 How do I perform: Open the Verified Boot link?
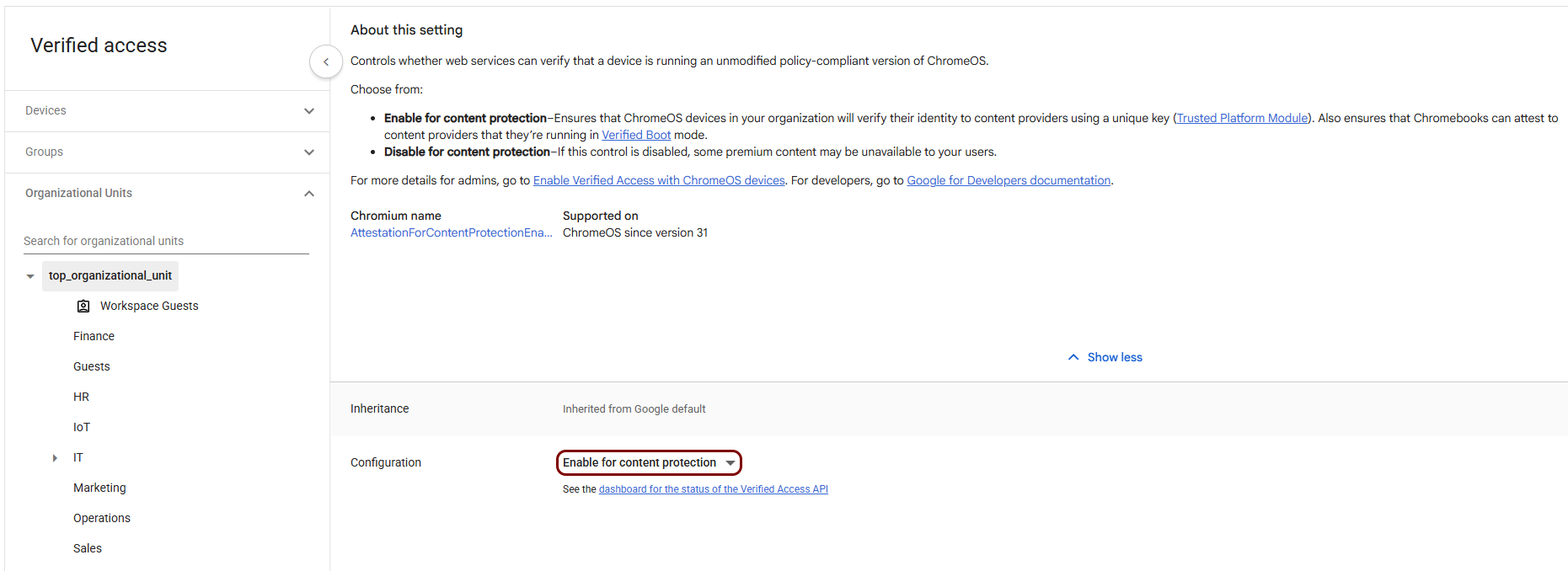pos(636,135)
